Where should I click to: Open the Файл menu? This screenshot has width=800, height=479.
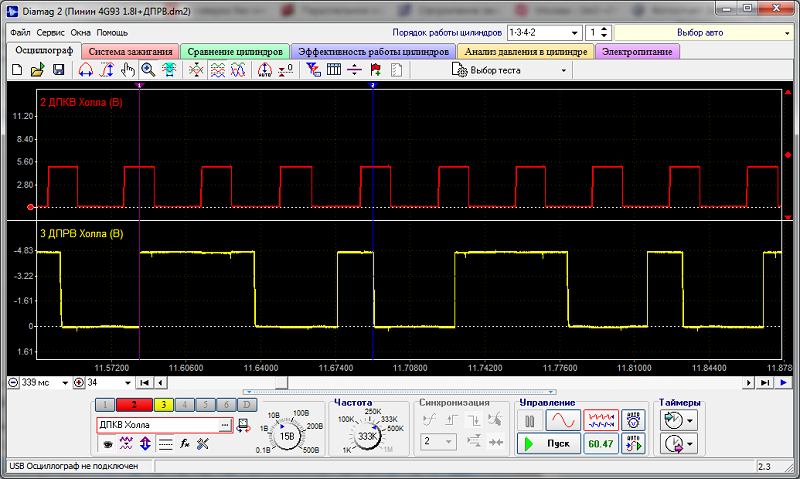20,33
